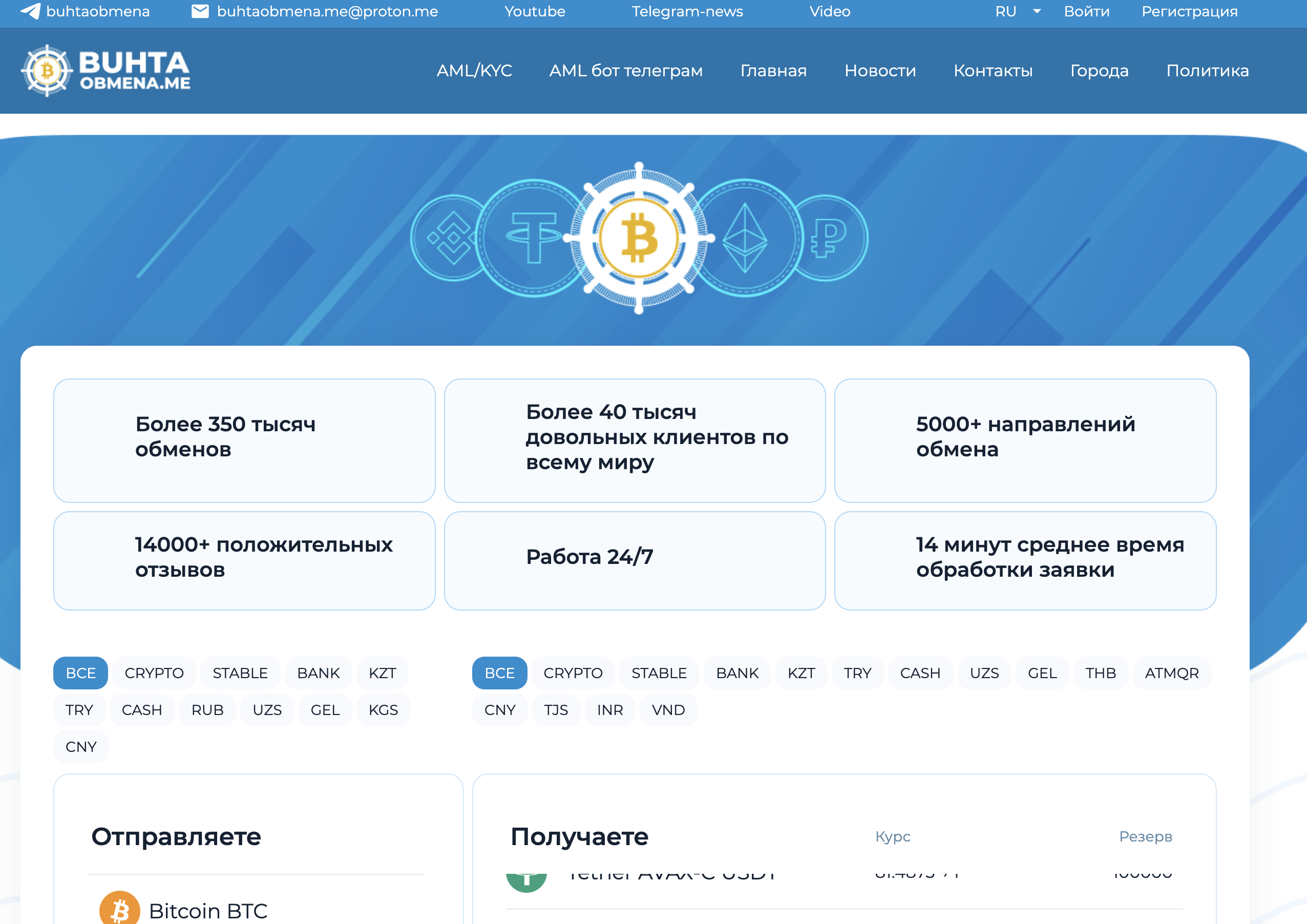Click the central Bitcoin wheel graphic
The height and width of the screenshot is (924, 1307).
pyautogui.click(x=639, y=238)
